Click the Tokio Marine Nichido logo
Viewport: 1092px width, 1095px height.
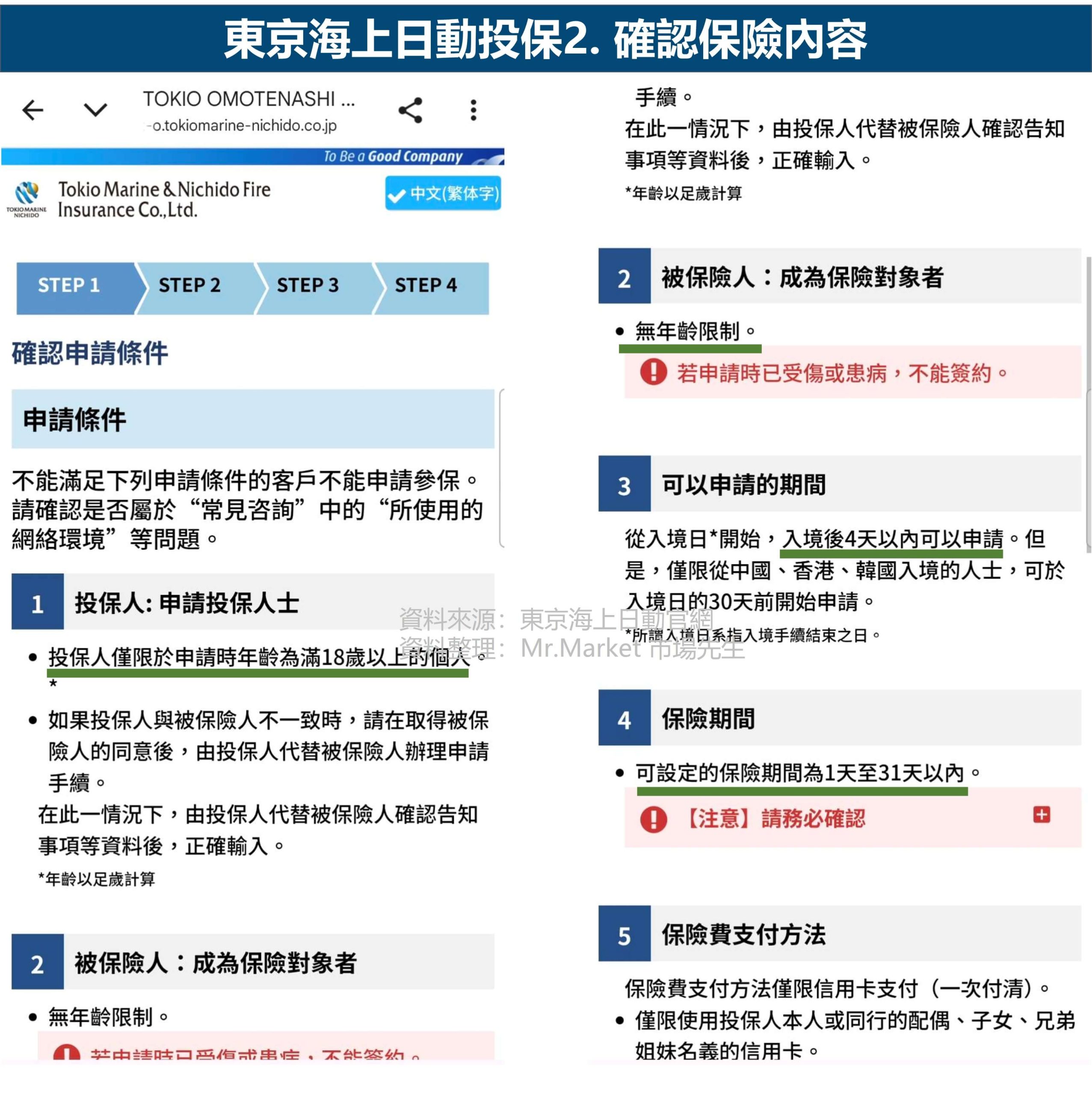click(x=26, y=199)
